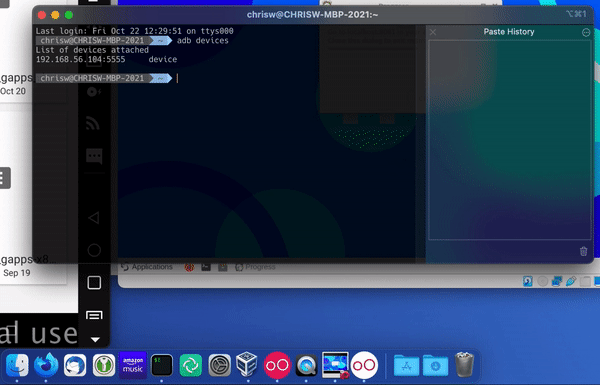Switch to the terminal app in the Dock
600x385 pixels.
click(161, 365)
